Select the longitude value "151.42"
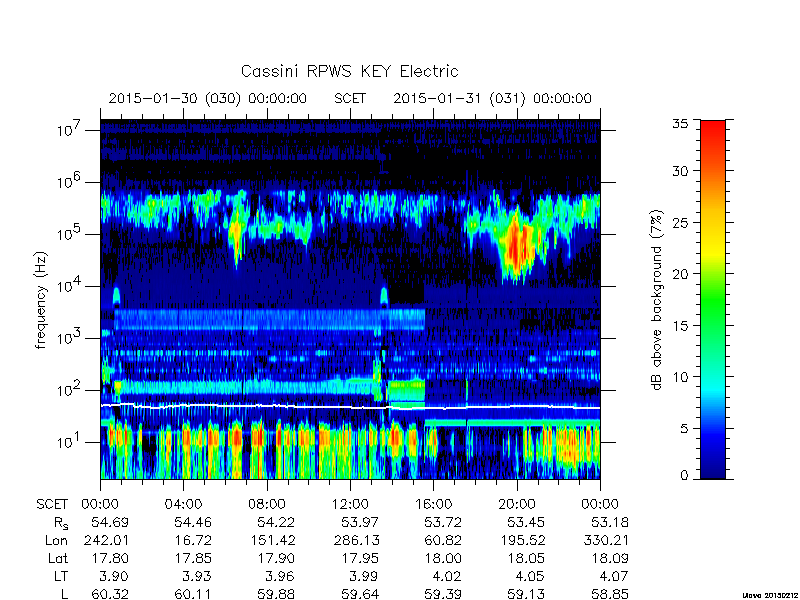Image resolution: width=800 pixels, height=600 pixels. click(272, 540)
